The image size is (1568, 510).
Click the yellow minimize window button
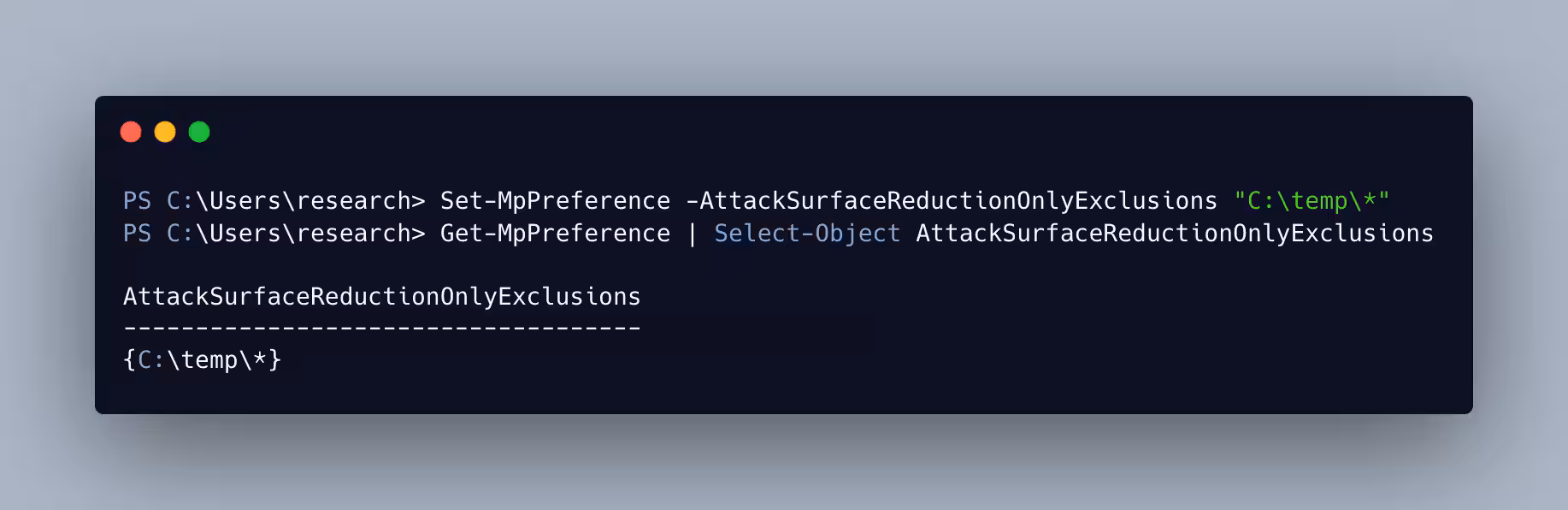[x=165, y=132]
